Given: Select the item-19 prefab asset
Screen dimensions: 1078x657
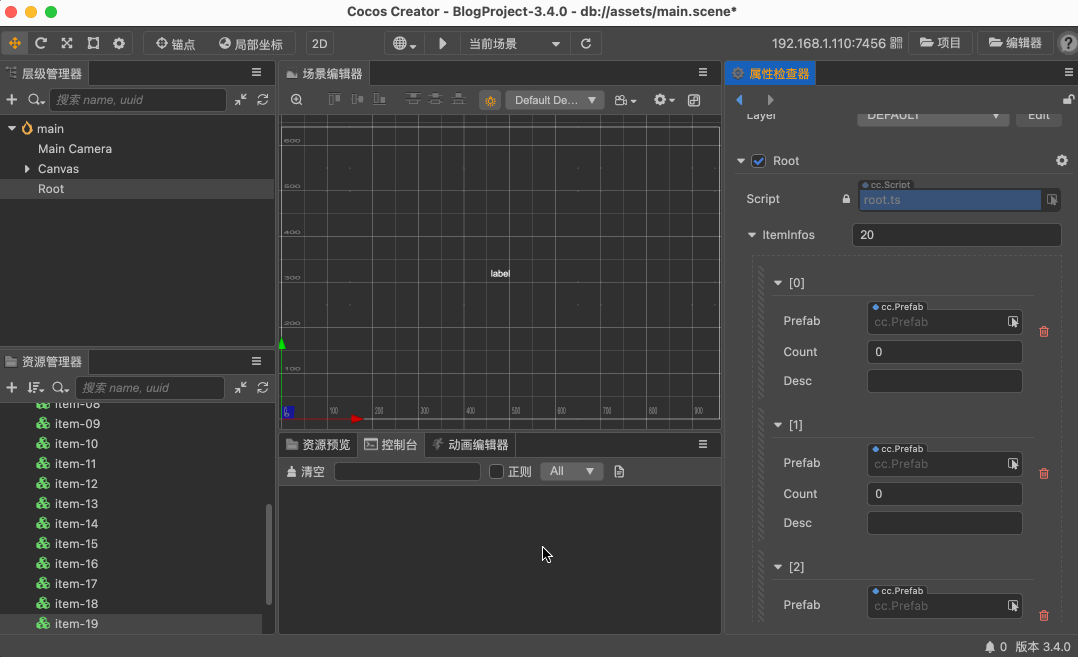Looking at the screenshot, I should tap(76, 623).
